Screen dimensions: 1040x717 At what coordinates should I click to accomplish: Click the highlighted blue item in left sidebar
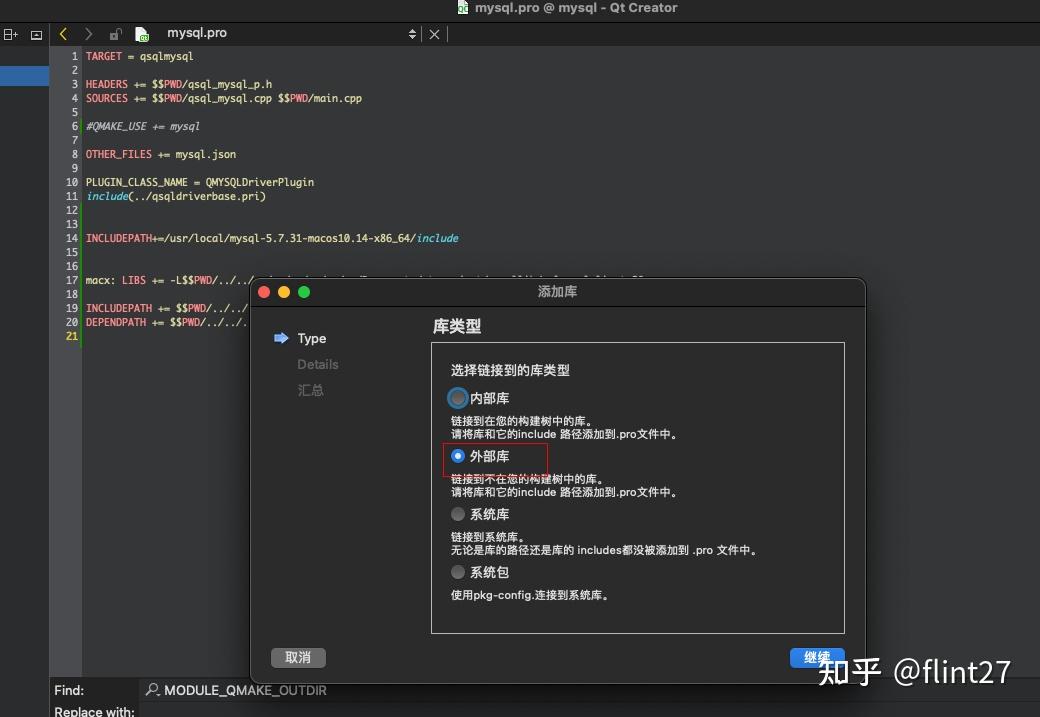coord(25,76)
